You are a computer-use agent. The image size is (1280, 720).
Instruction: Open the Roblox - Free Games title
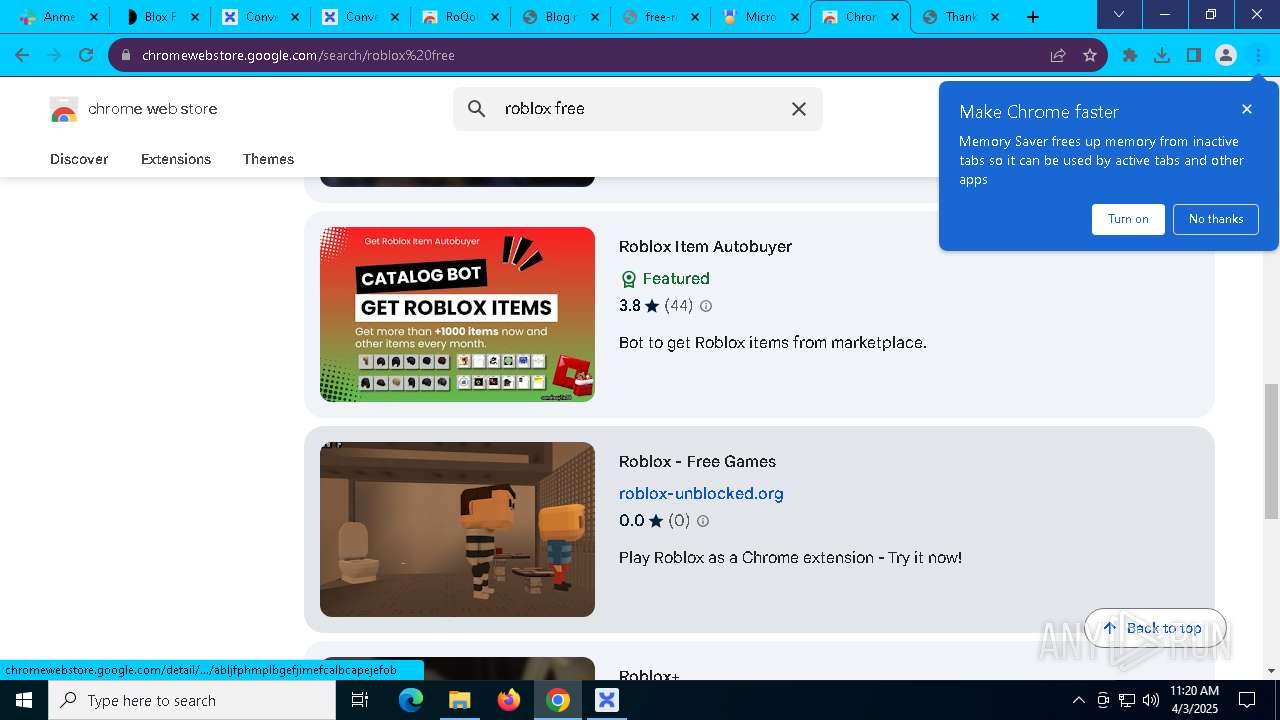[x=697, y=461]
